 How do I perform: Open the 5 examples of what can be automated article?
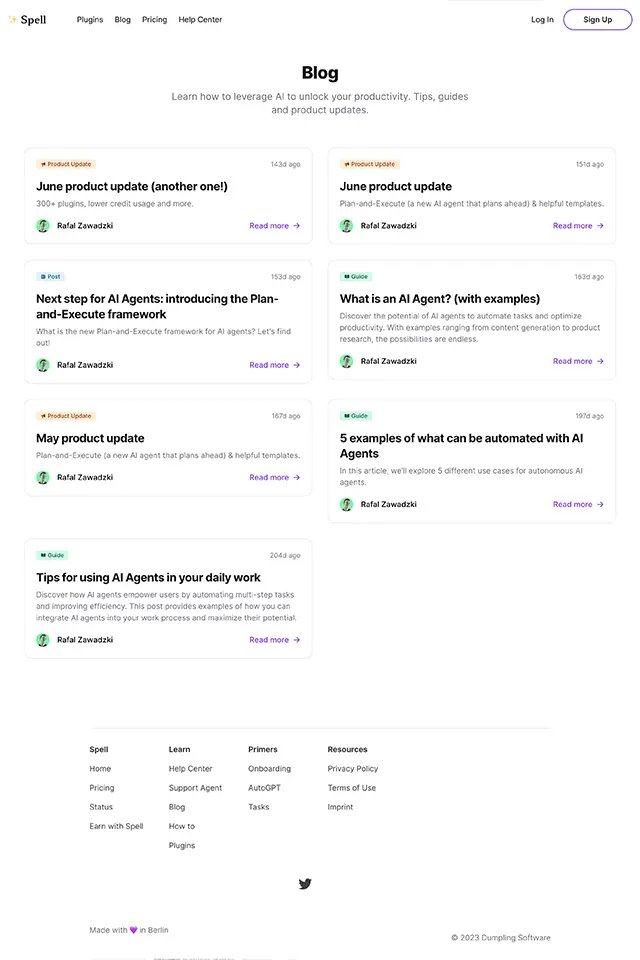click(x=461, y=446)
